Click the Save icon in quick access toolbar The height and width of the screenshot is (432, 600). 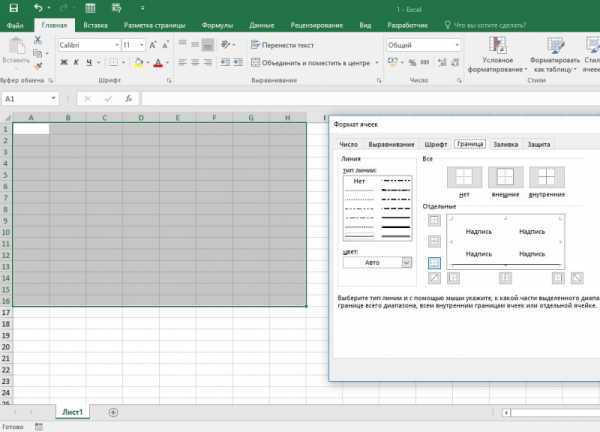tap(13, 8)
